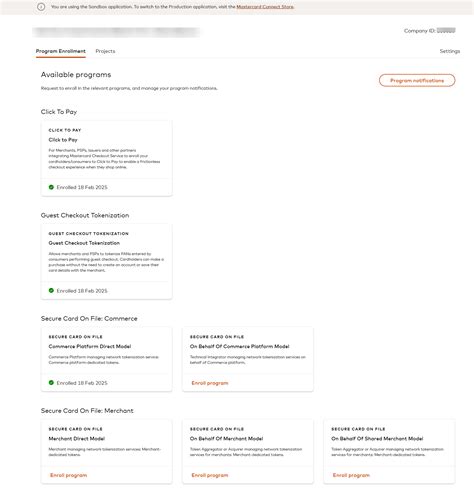Open Settings
474x502 pixels.
(x=450, y=51)
